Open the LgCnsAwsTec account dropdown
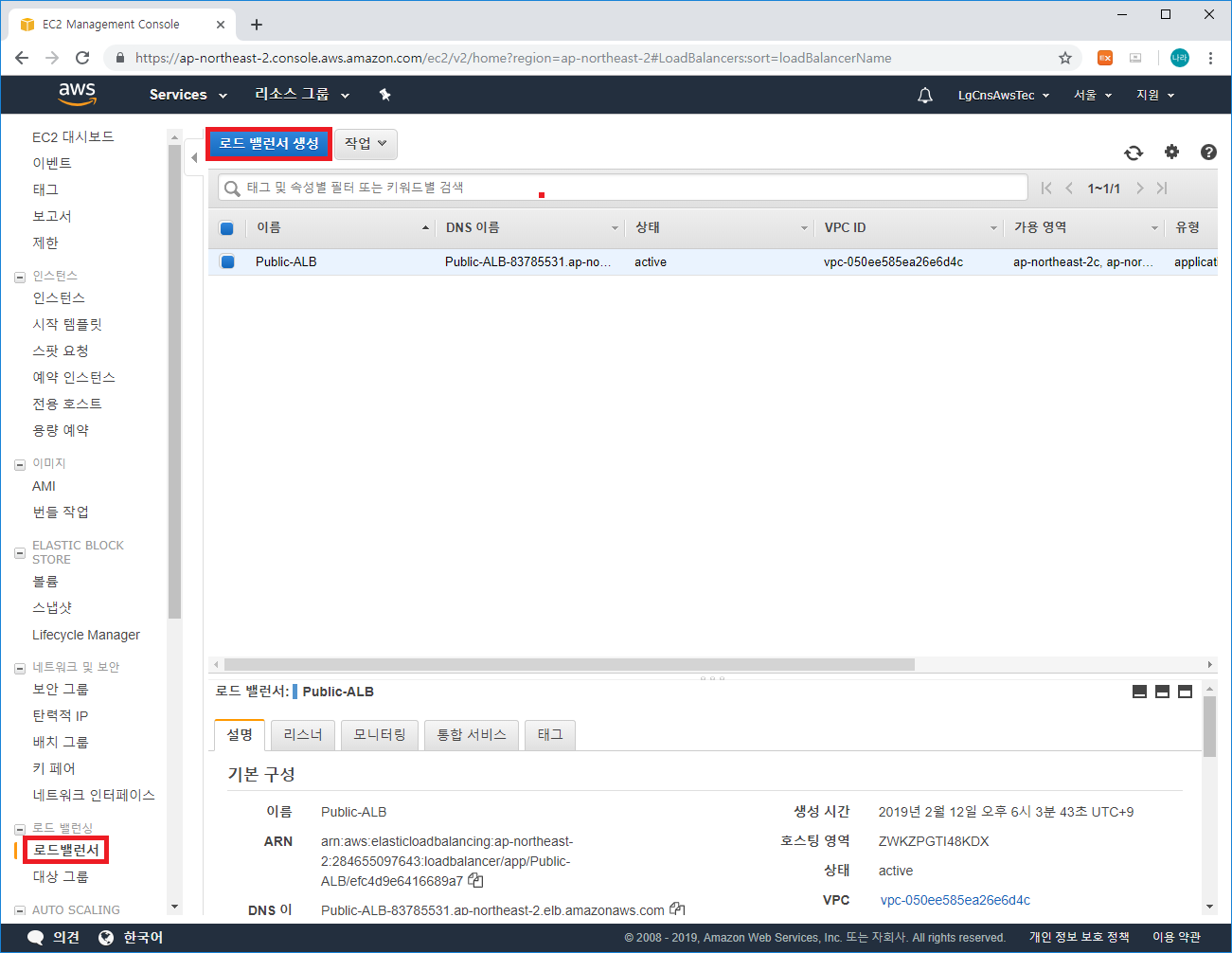This screenshot has height=953, width=1232. pyautogui.click(x=1004, y=95)
